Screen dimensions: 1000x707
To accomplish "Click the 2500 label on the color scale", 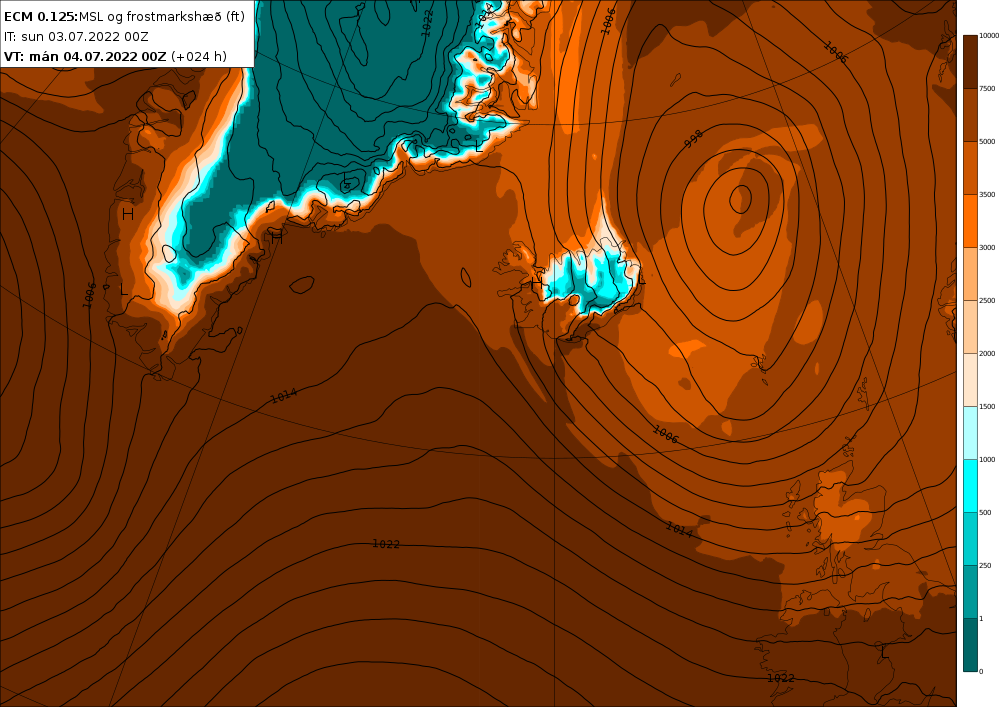I will (x=987, y=300).
